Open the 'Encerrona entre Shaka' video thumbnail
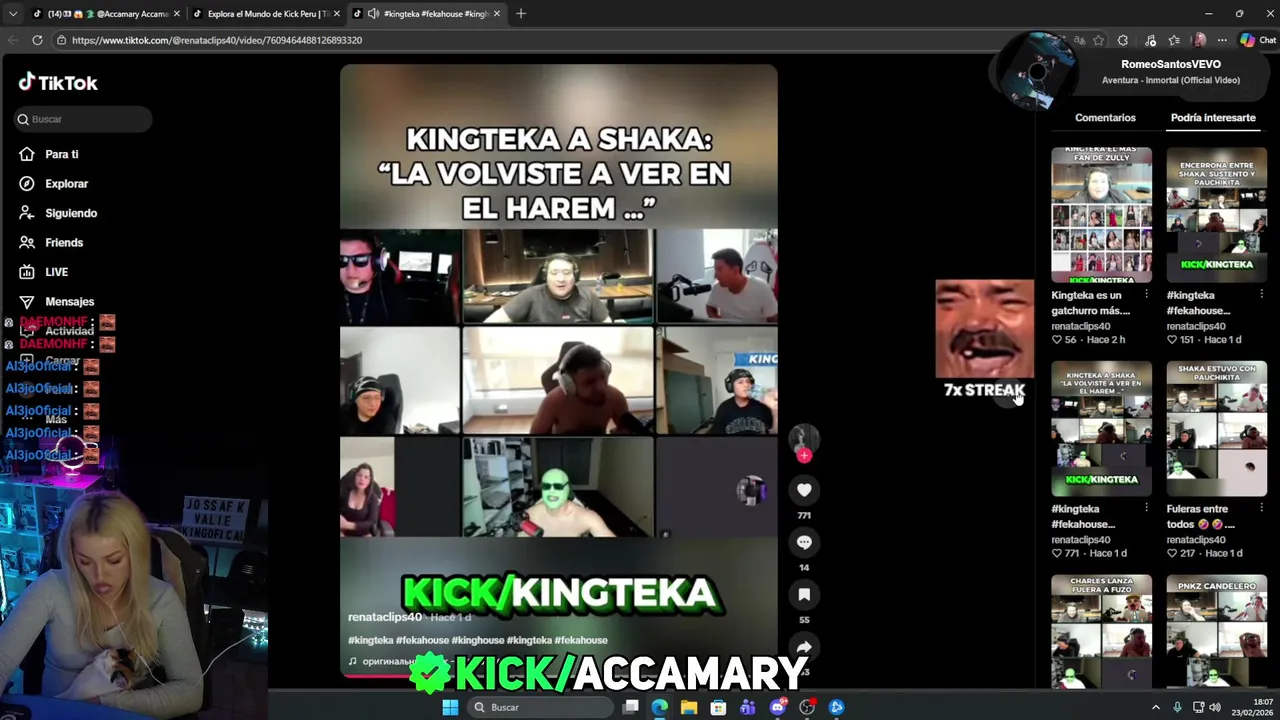The width and height of the screenshot is (1280, 720). tap(1216, 215)
